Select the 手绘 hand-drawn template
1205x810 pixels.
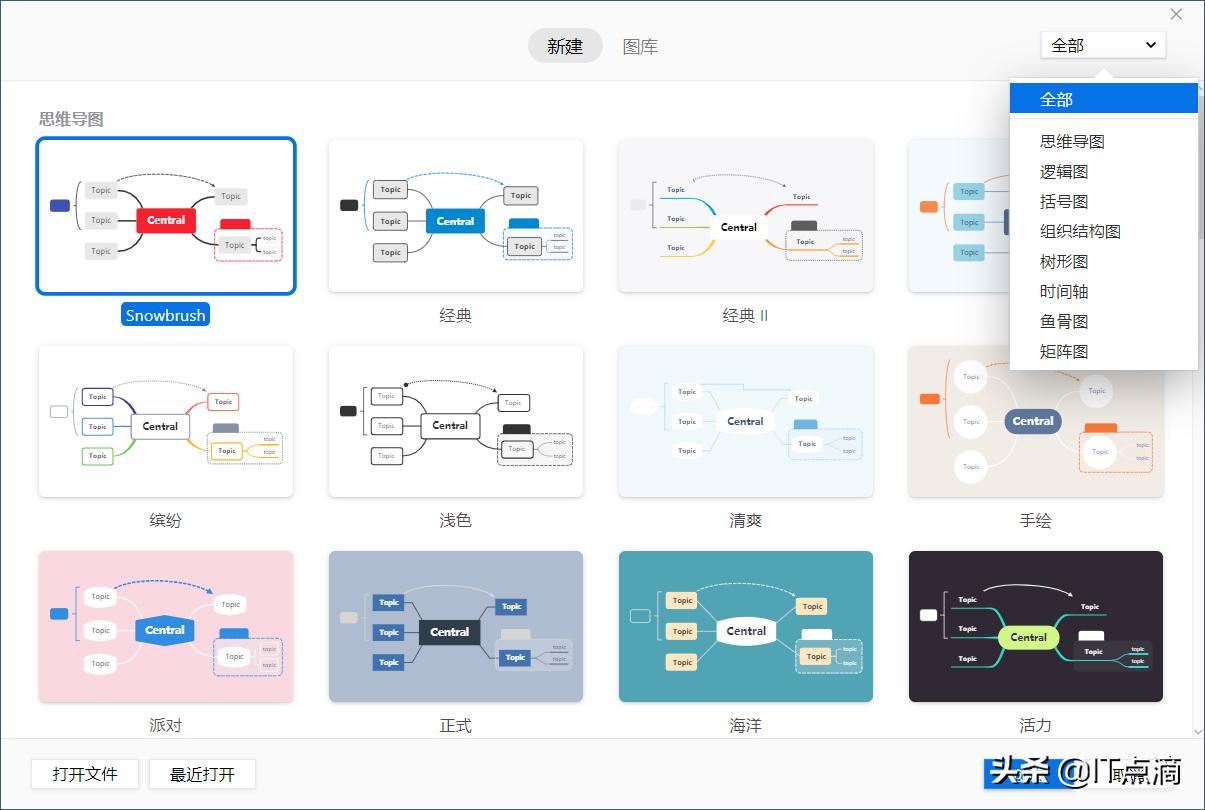pyautogui.click(x=1035, y=421)
